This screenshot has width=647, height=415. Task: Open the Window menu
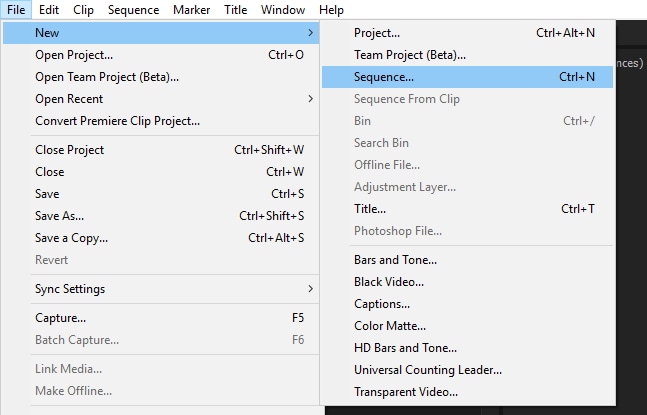[283, 10]
